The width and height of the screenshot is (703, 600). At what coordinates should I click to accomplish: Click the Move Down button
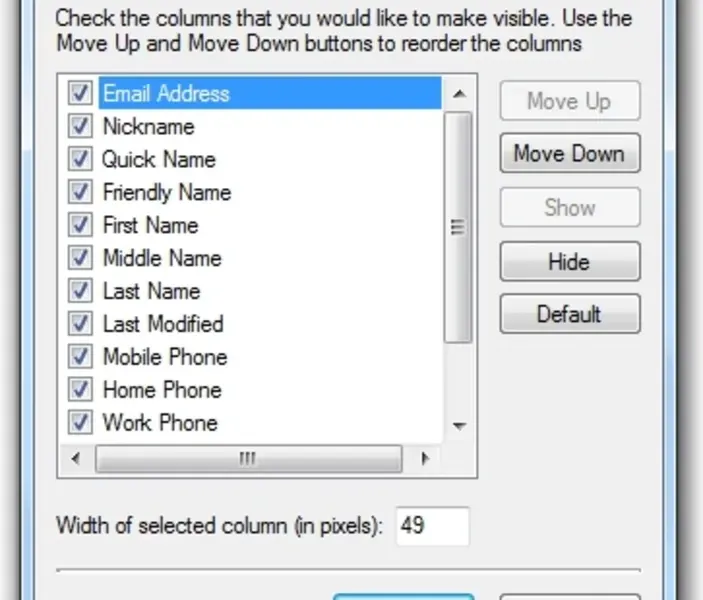pos(569,154)
